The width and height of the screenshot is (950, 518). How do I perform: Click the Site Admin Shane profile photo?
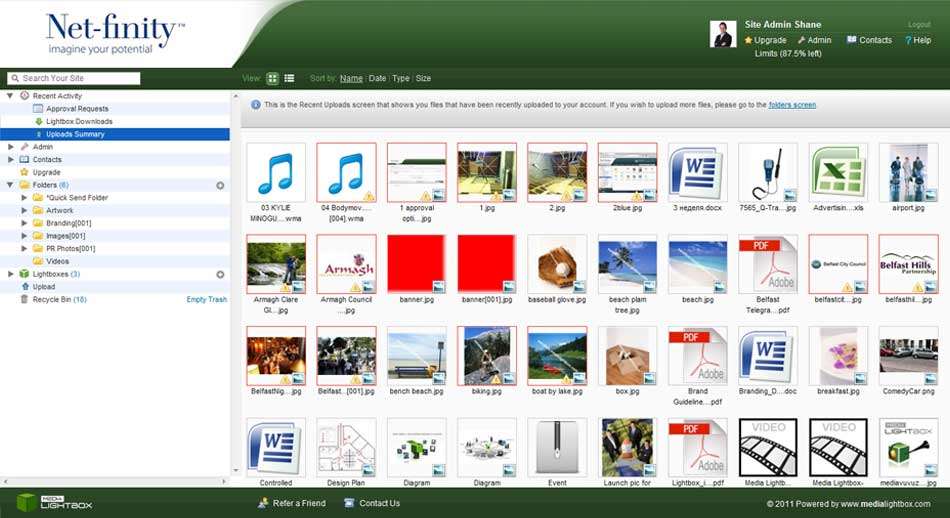click(x=723, y=34)
